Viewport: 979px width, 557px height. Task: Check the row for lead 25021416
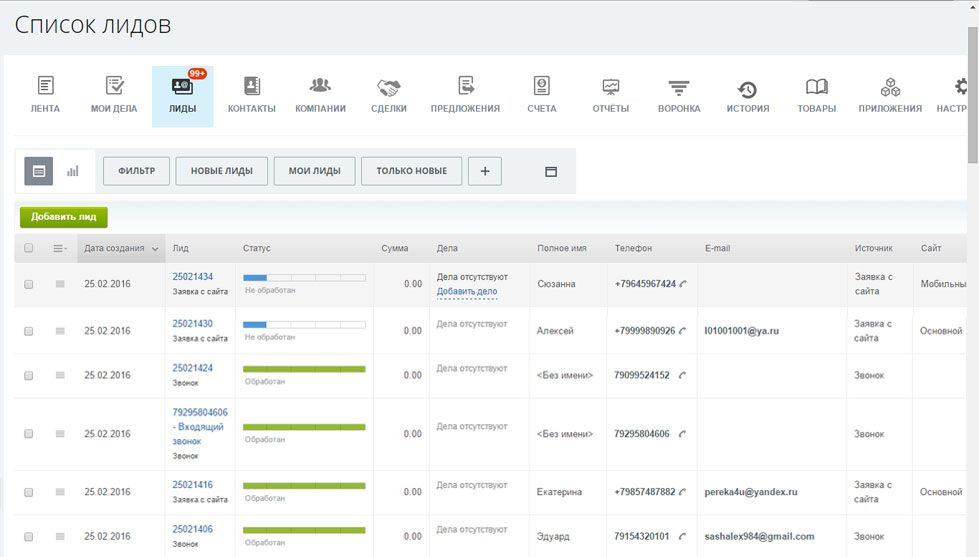pos(29,492)
